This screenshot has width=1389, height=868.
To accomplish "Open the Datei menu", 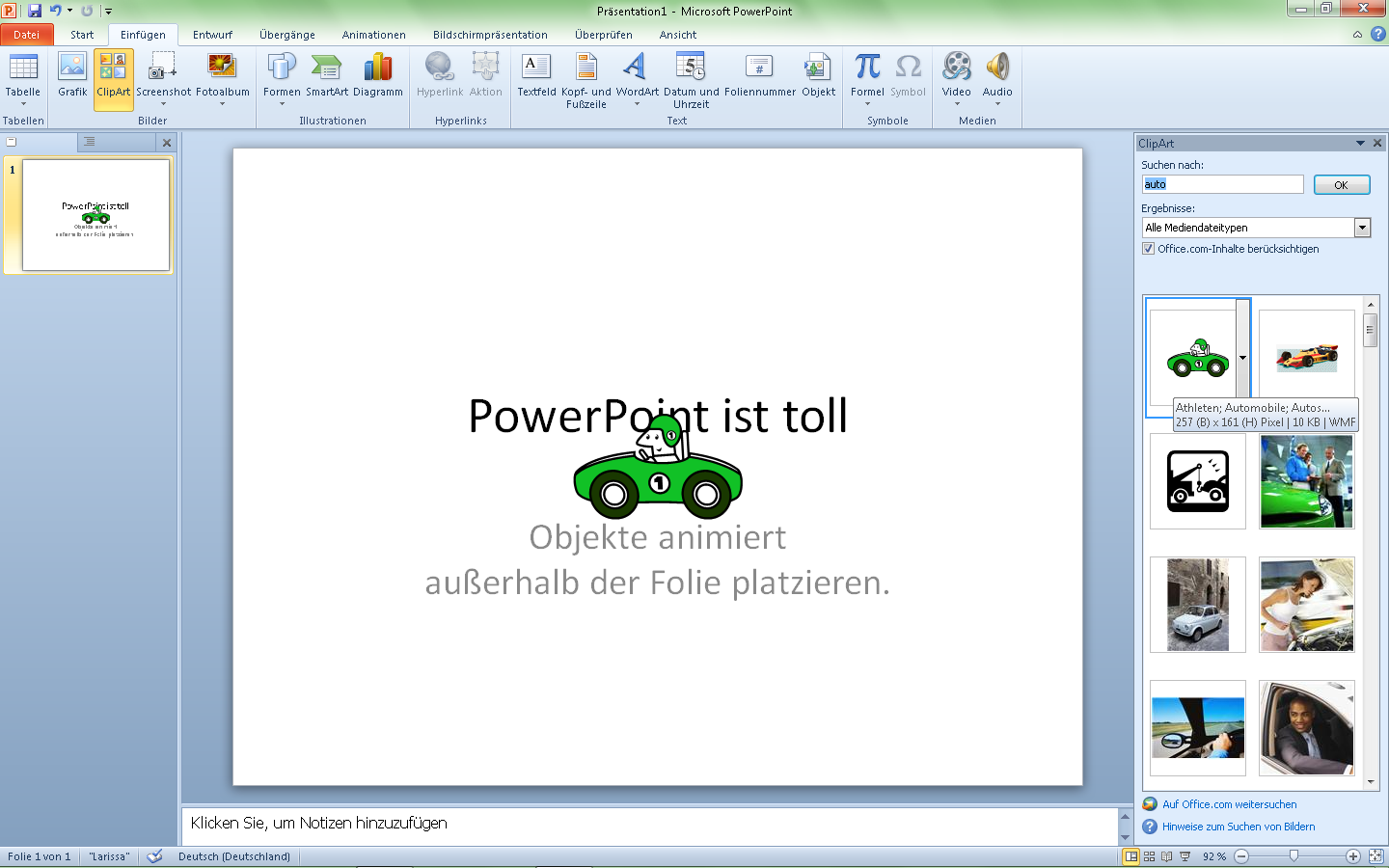I will (27, 35).
